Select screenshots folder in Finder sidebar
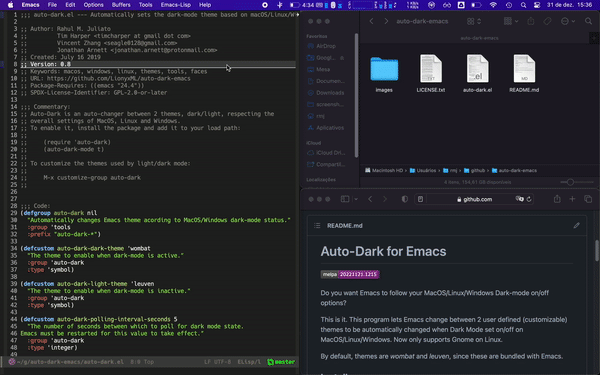Image resolution: width=600 pixels, height=375 pixels. 325,104
